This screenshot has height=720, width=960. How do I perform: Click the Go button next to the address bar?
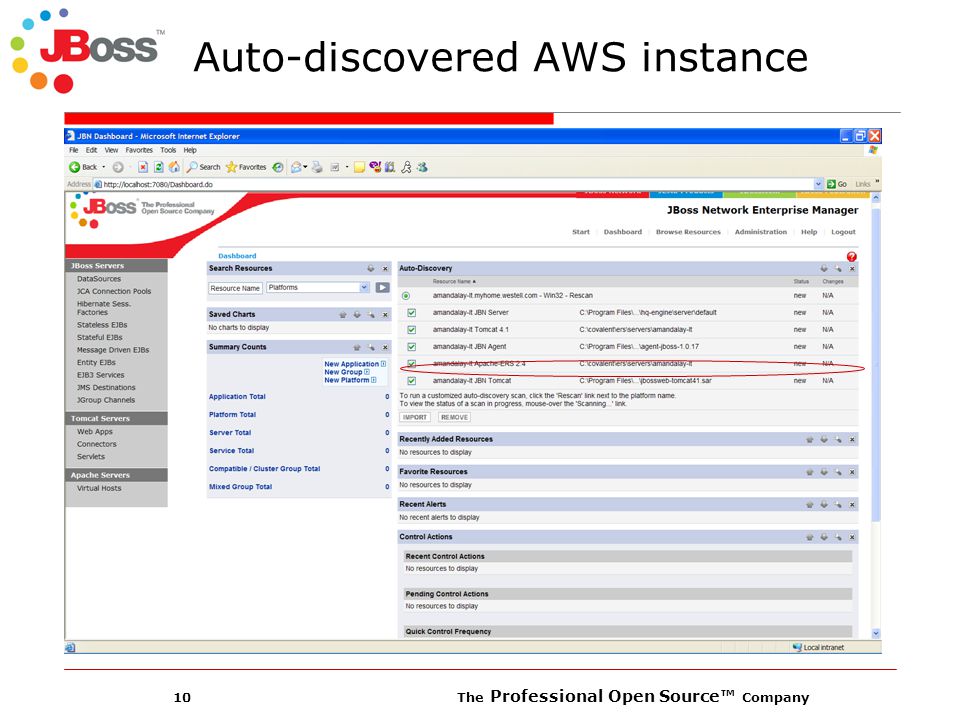click(x=836, y=184)
